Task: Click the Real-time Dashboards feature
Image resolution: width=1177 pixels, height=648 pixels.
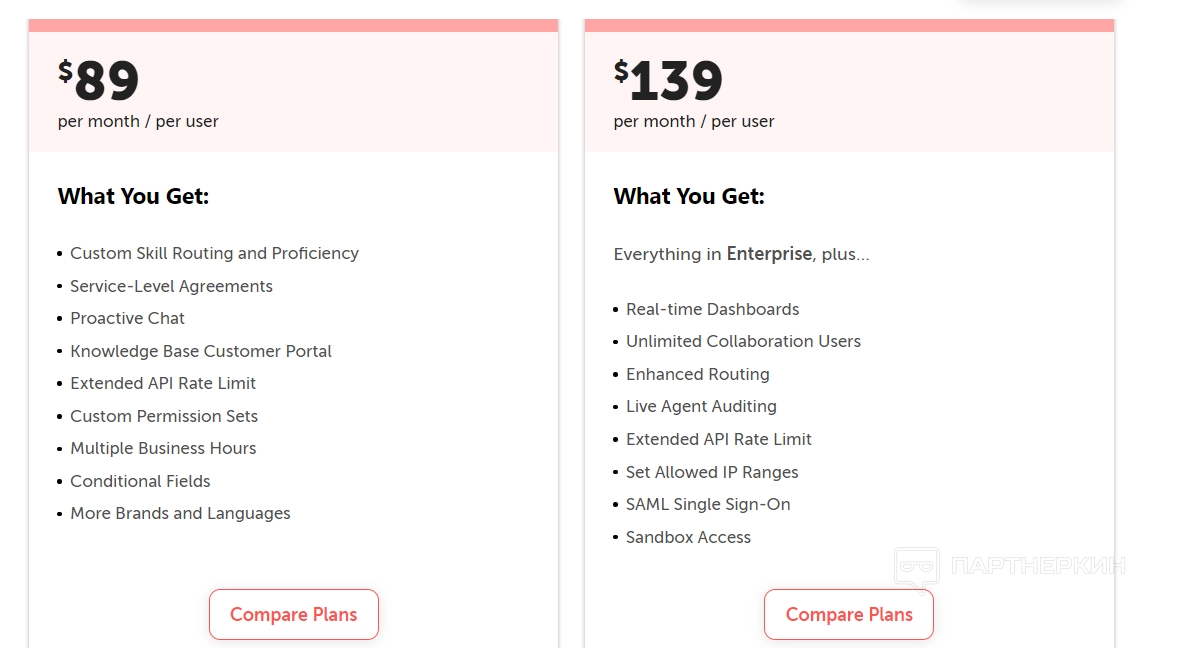Action: coord(712,309)
